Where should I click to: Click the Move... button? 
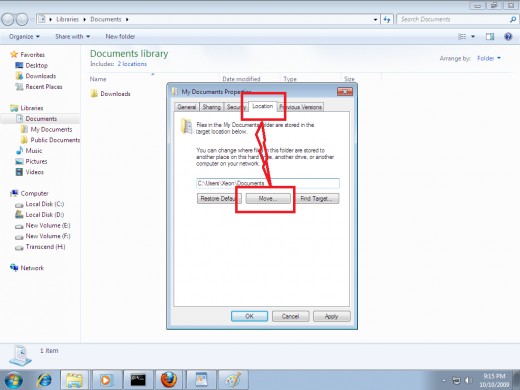click(268, 199)
